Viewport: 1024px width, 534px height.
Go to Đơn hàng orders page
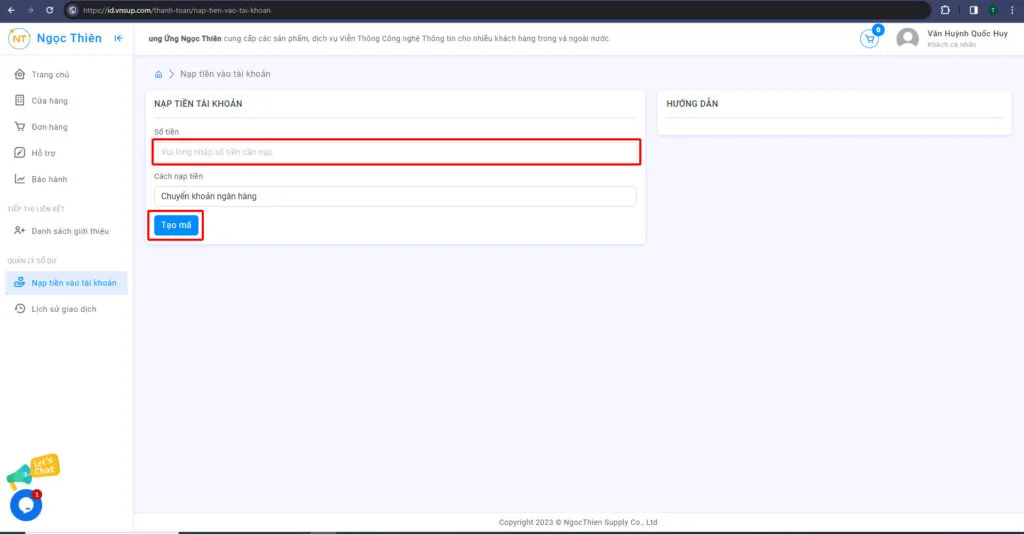coord(49,127)
